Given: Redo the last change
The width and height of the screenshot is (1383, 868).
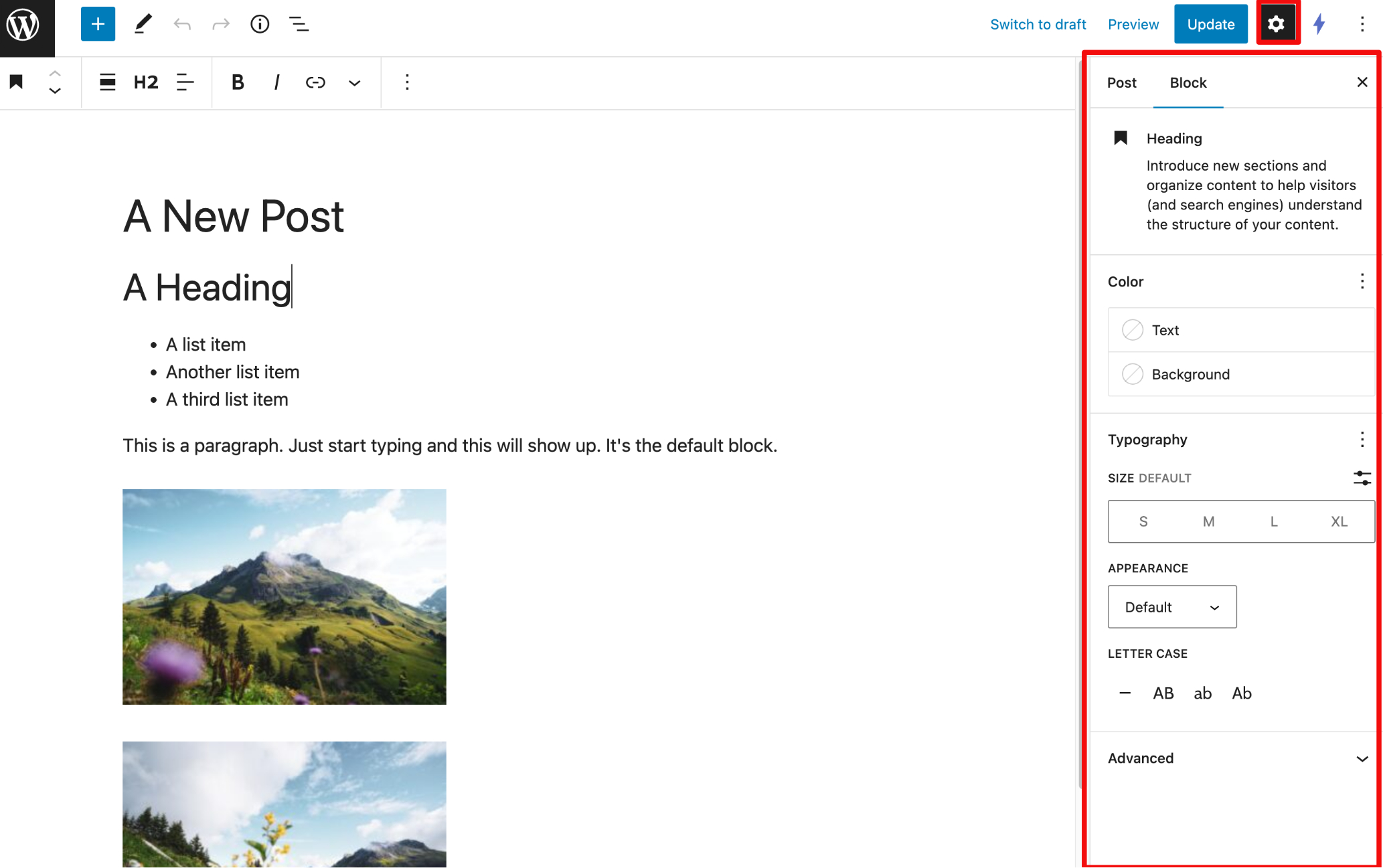Looking at the screenshot, I should coord(221,25).
